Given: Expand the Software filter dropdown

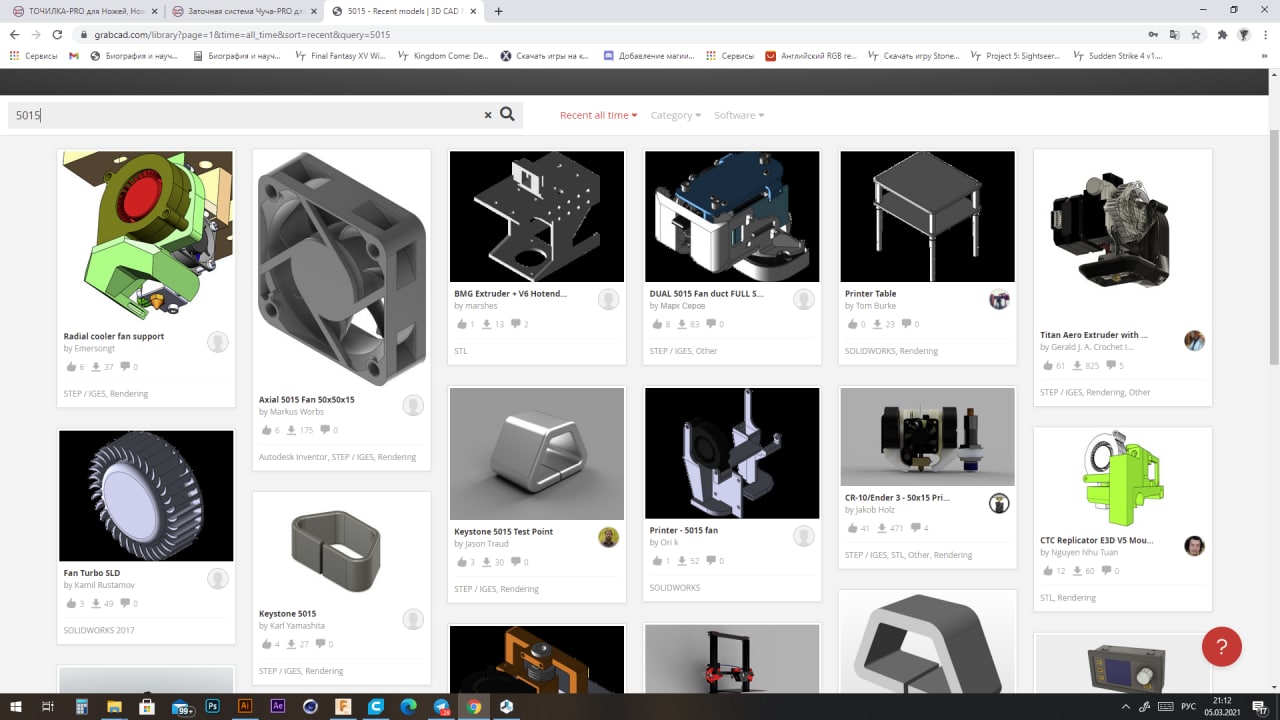Looking at the screenshot, I should coord(738,115).
